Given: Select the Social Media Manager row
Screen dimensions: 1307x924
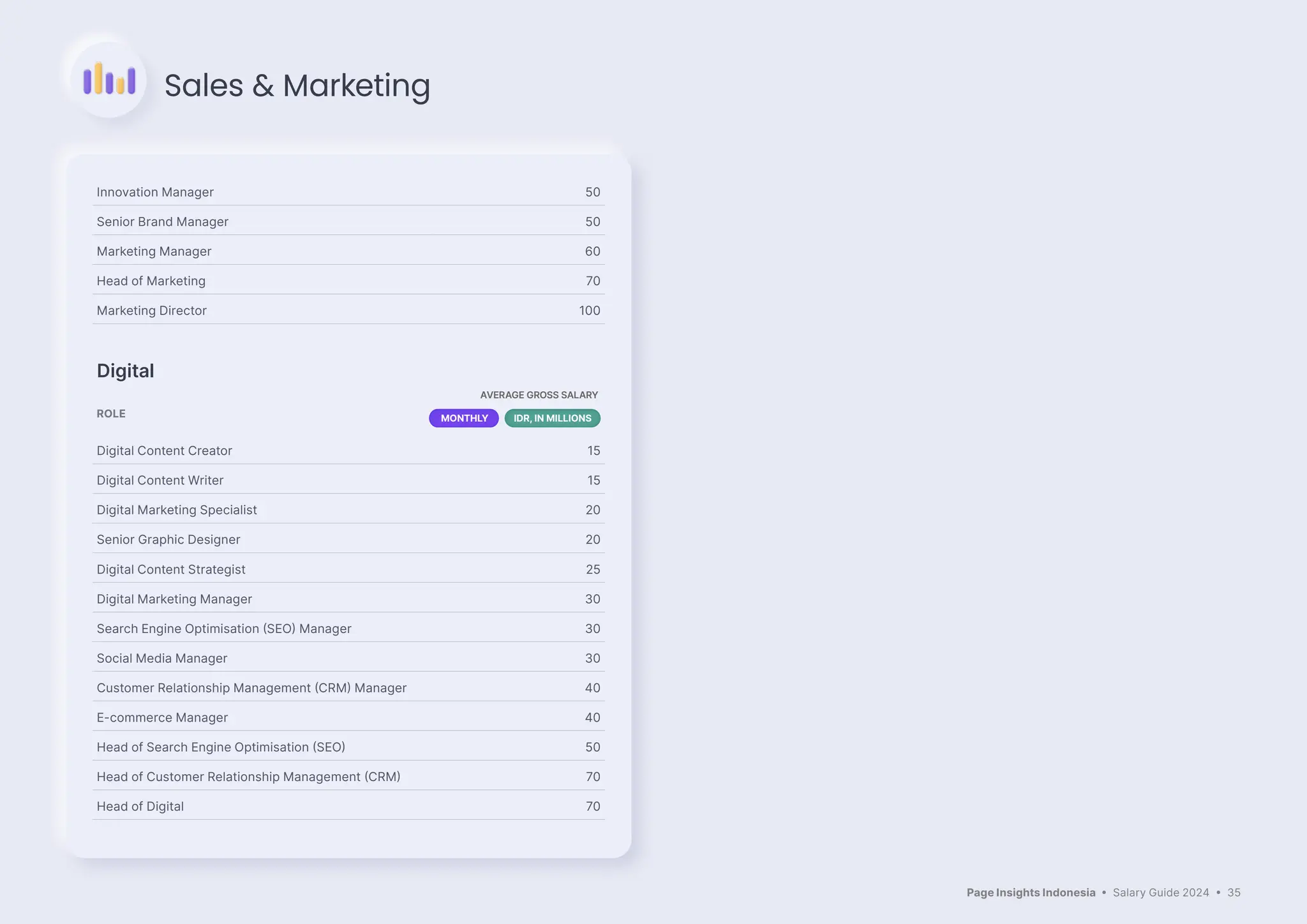Looking at the screenshot, I should [x=162, y=659].
